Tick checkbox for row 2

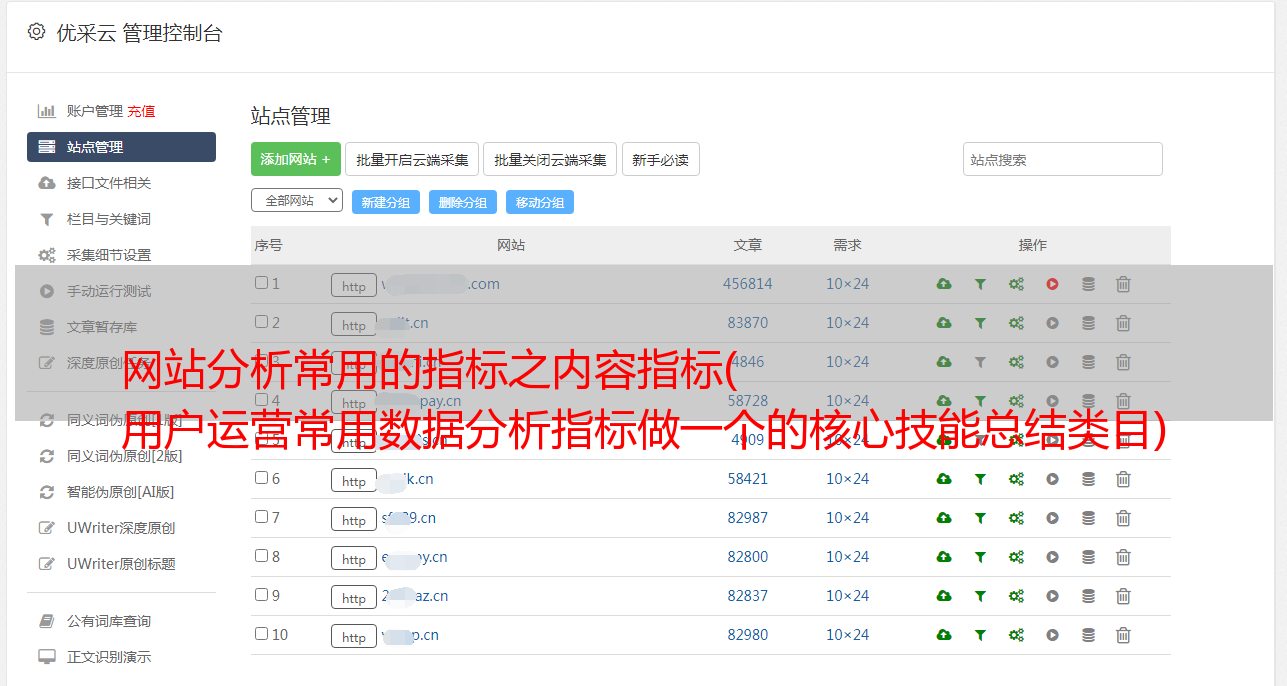coord(261,322)
